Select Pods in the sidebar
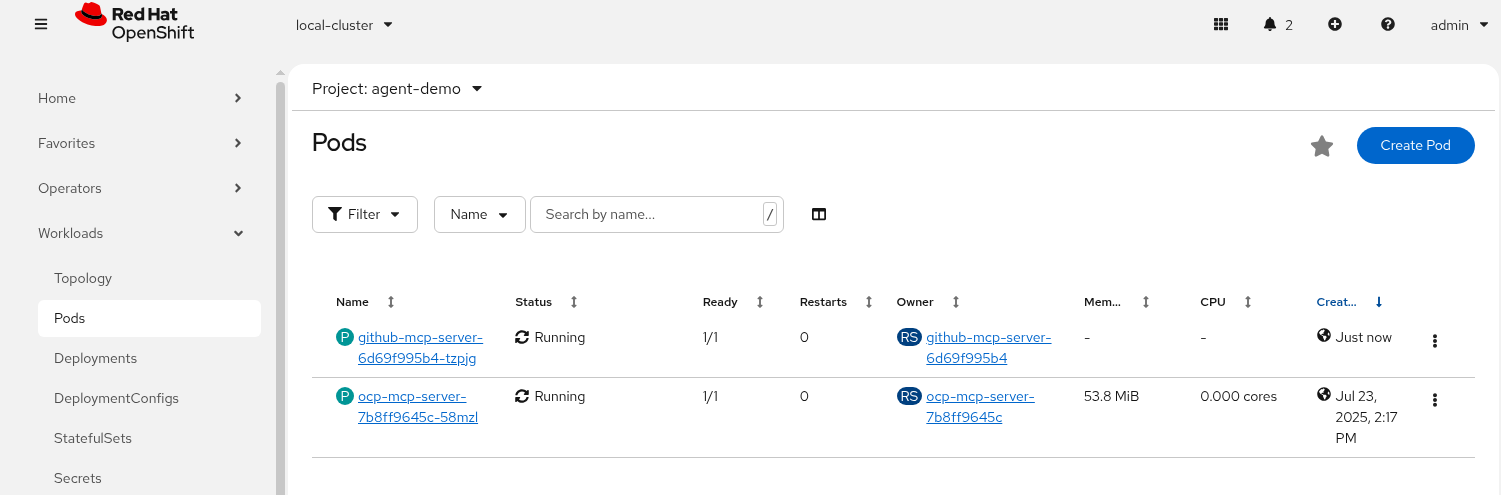 (149, 318)
